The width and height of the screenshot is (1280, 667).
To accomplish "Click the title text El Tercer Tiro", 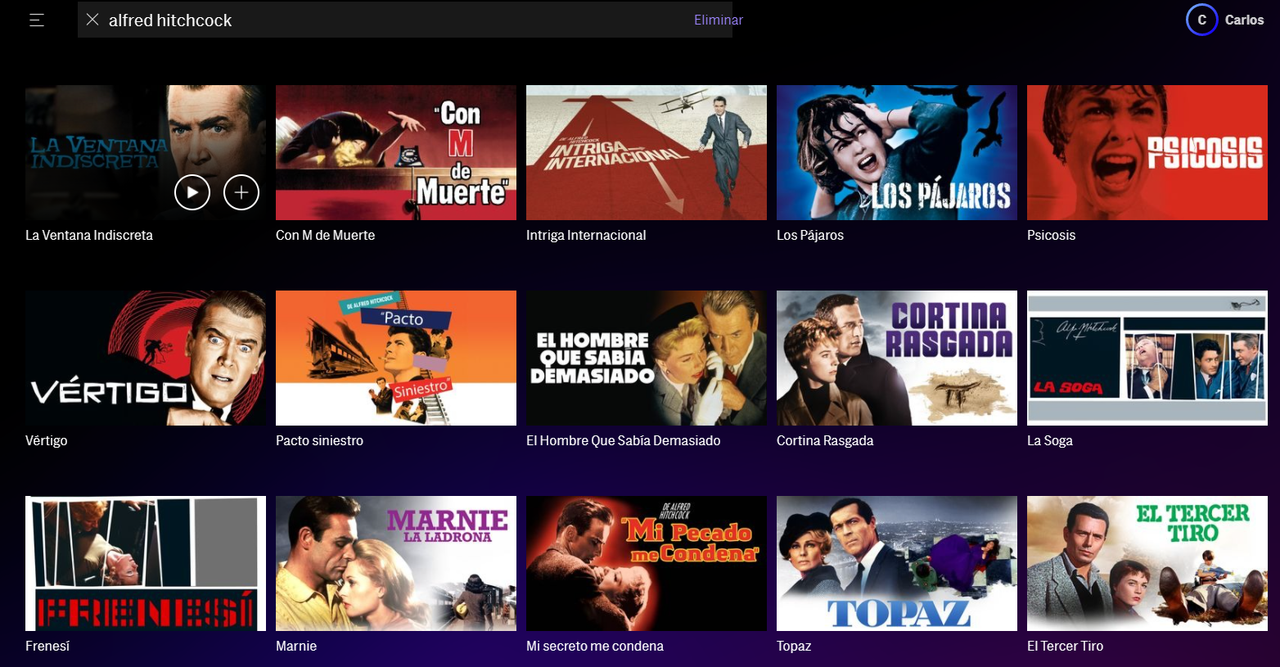I will click(x=1065, y=646).
